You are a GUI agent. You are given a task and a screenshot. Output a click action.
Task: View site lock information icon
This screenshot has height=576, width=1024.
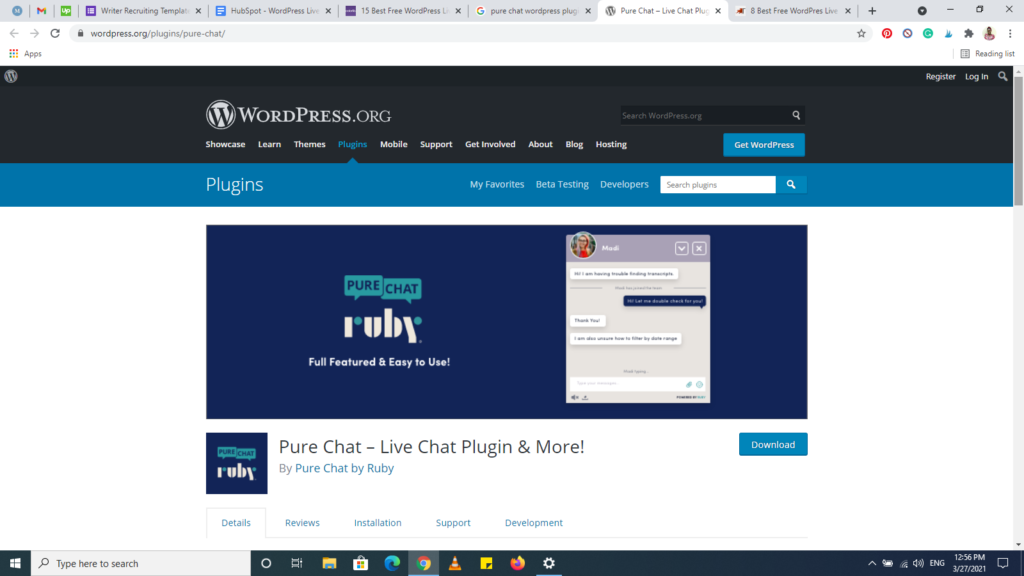[80, 33]
